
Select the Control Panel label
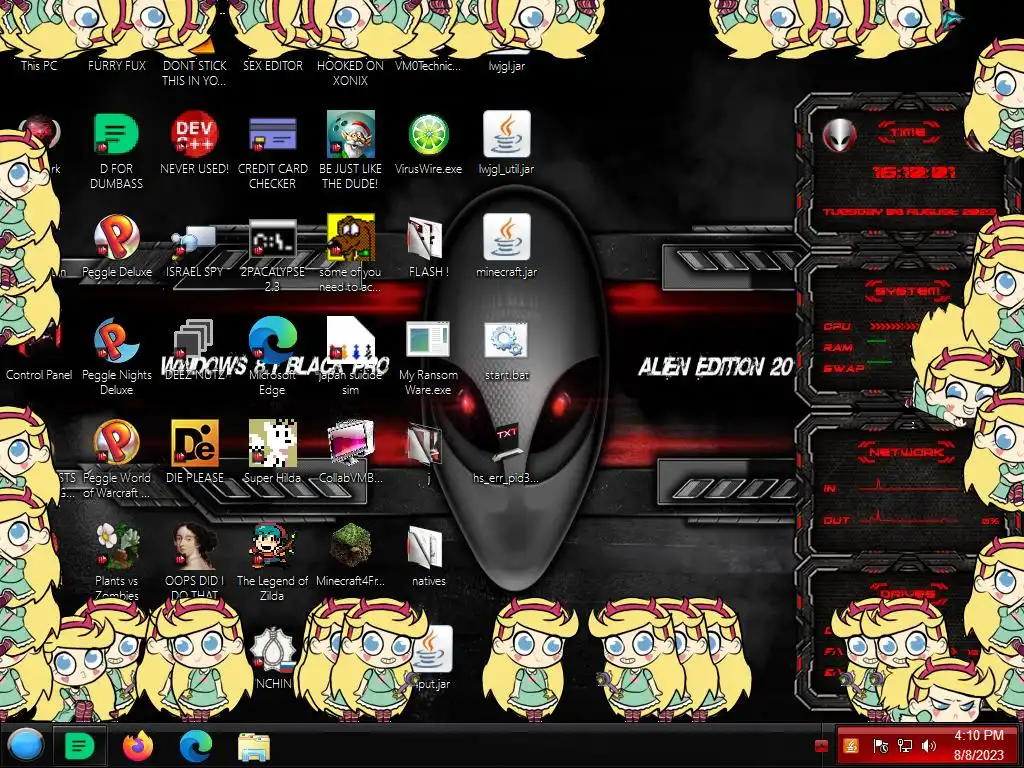39,375
